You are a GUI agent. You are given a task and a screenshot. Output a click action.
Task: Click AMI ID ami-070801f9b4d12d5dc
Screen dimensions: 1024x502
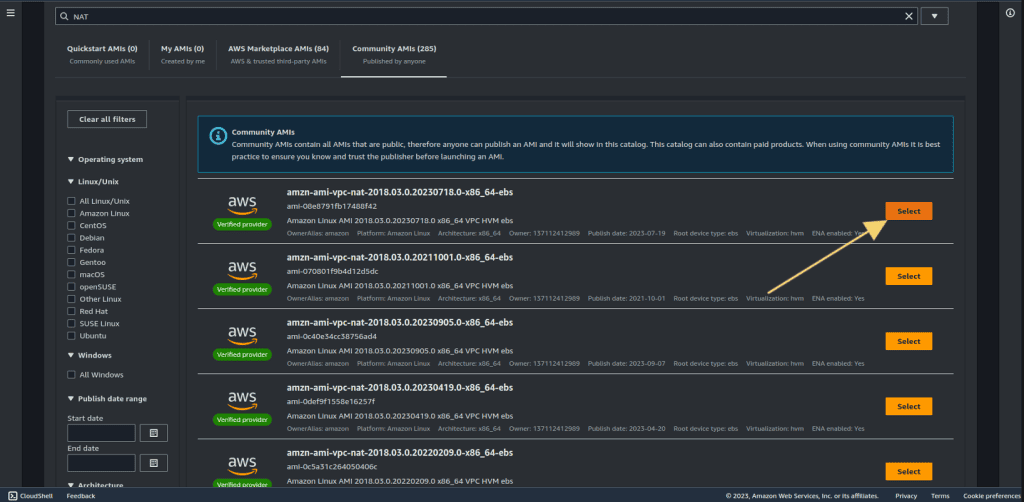pos(332,272)
